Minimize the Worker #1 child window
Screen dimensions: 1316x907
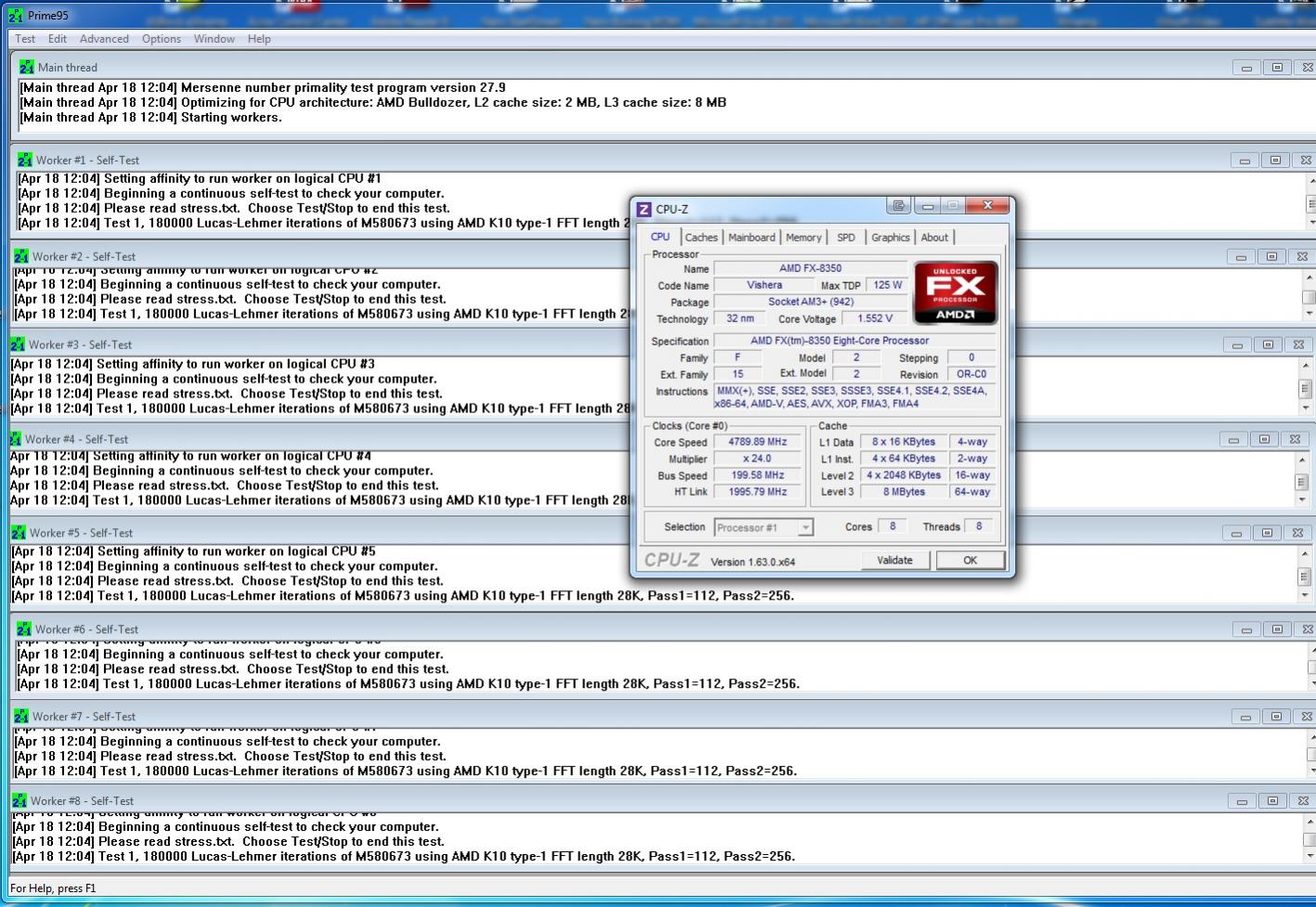tap(1244, 161)
